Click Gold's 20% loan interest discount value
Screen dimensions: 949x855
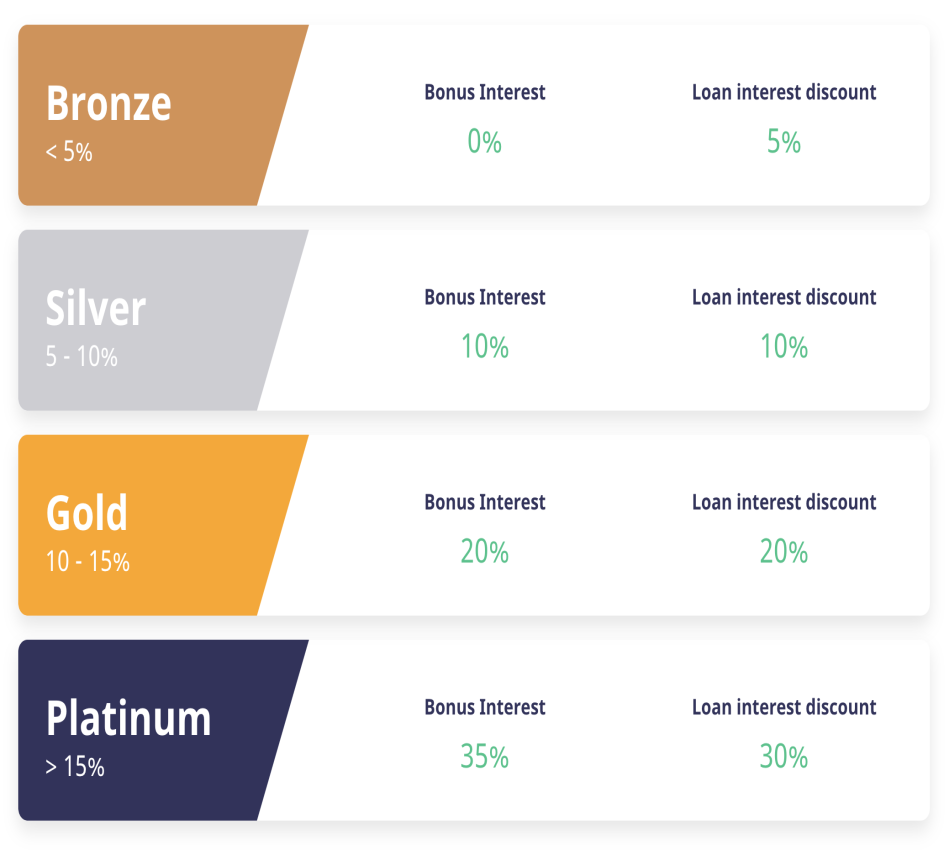coord(784,552)
